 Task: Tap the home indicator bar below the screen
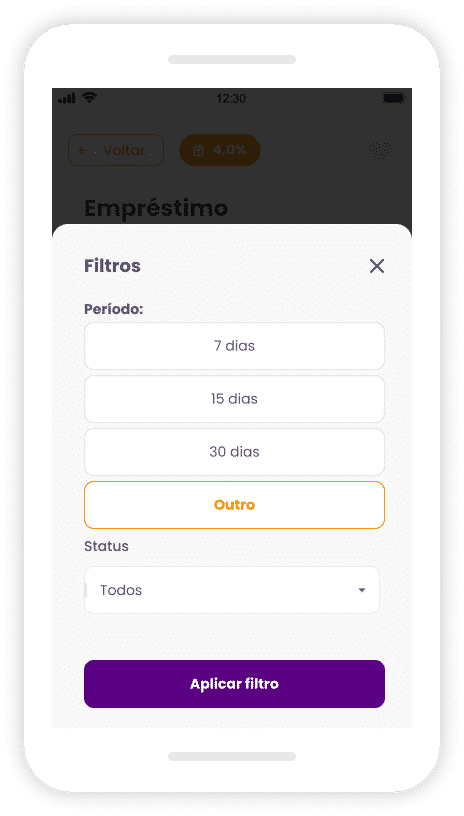(x=232, y=756)
